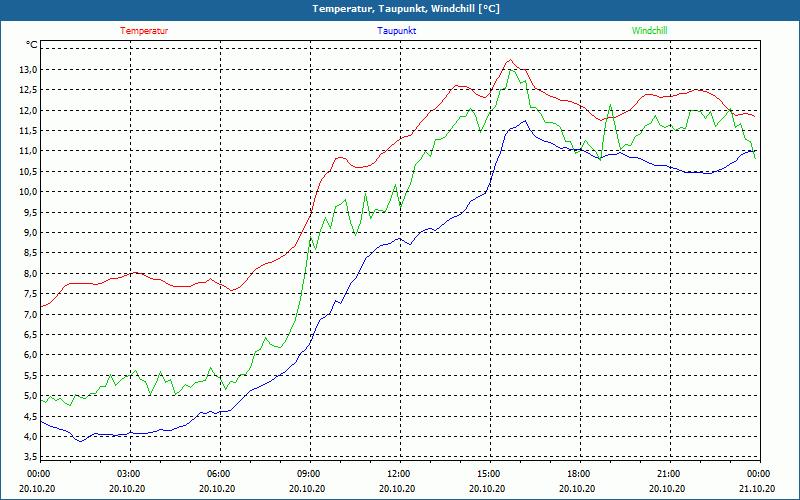Click the 12,5 y-axis value

click(28, 90)
